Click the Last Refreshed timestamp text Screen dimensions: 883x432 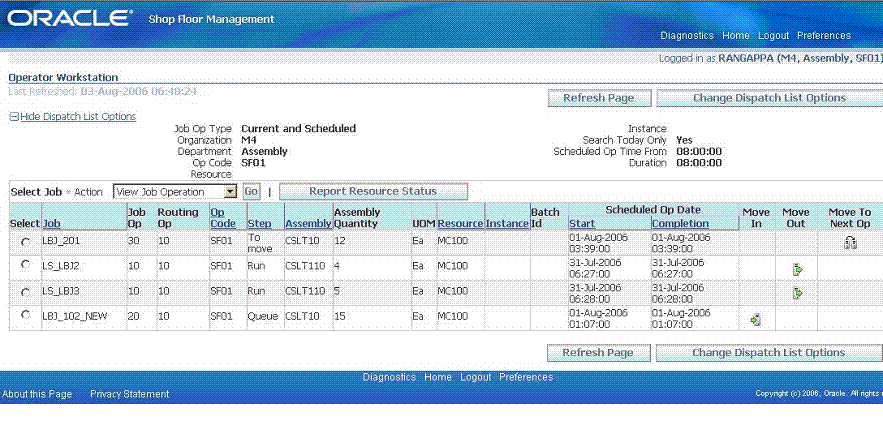point(102,91)
